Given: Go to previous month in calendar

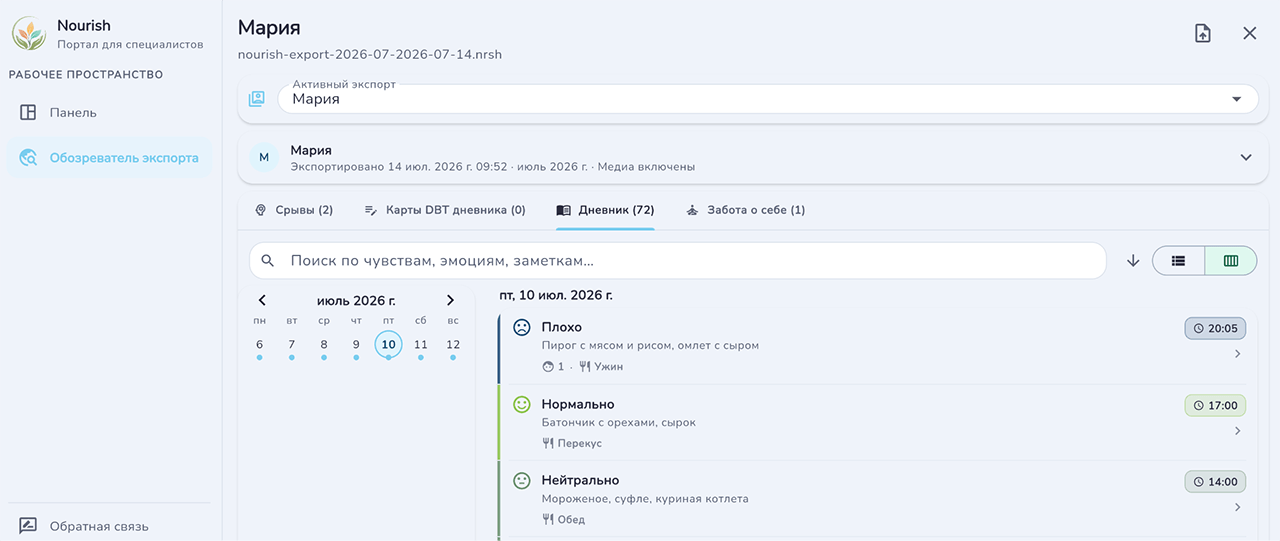Looking at the screenshot, I should pyautogui.click(x=262, y=300).
